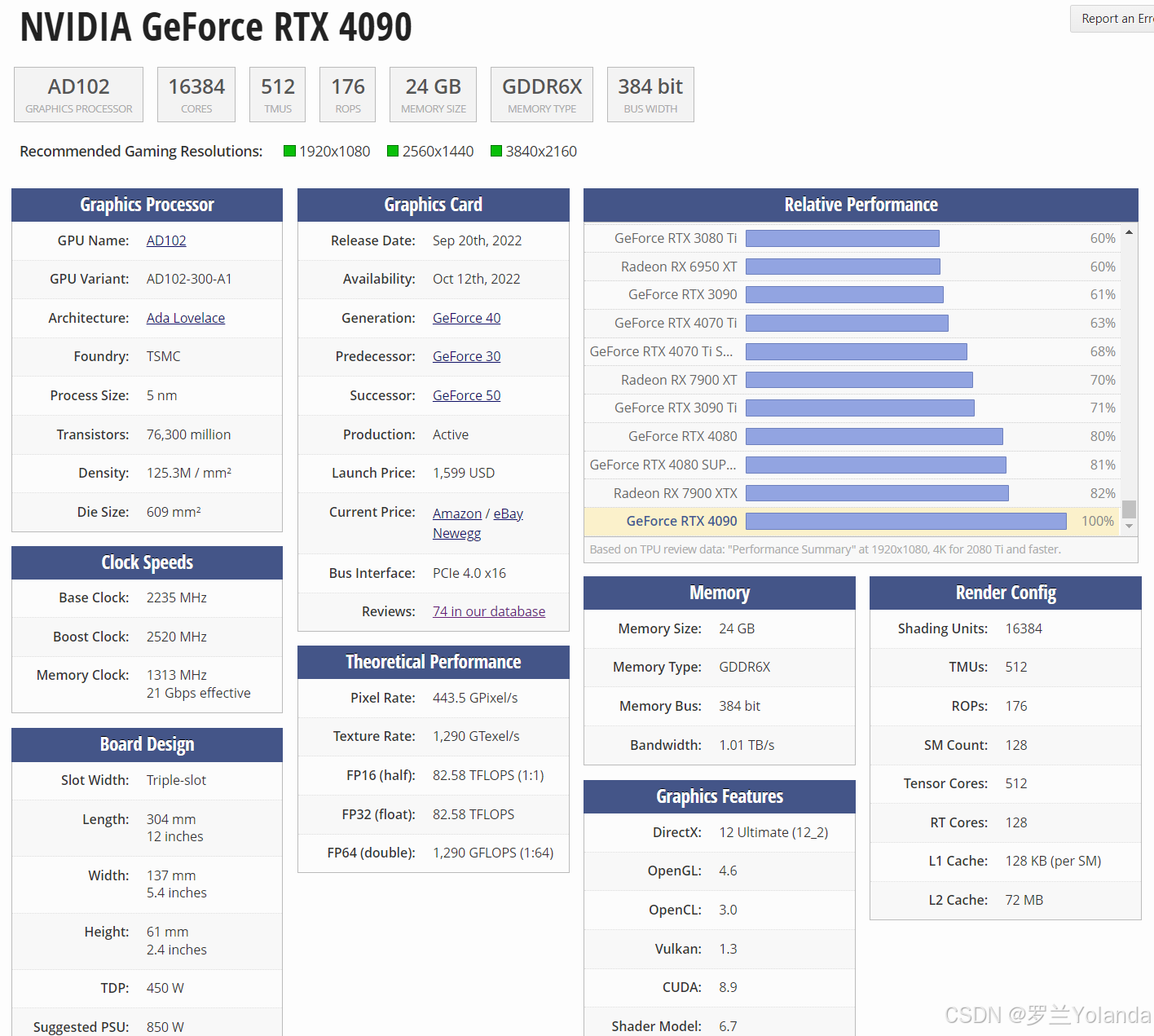The width and height of the screenshot is (1154, 1036).
Task: Open the AD102 GPU name link
Action: tap(166, 240)
